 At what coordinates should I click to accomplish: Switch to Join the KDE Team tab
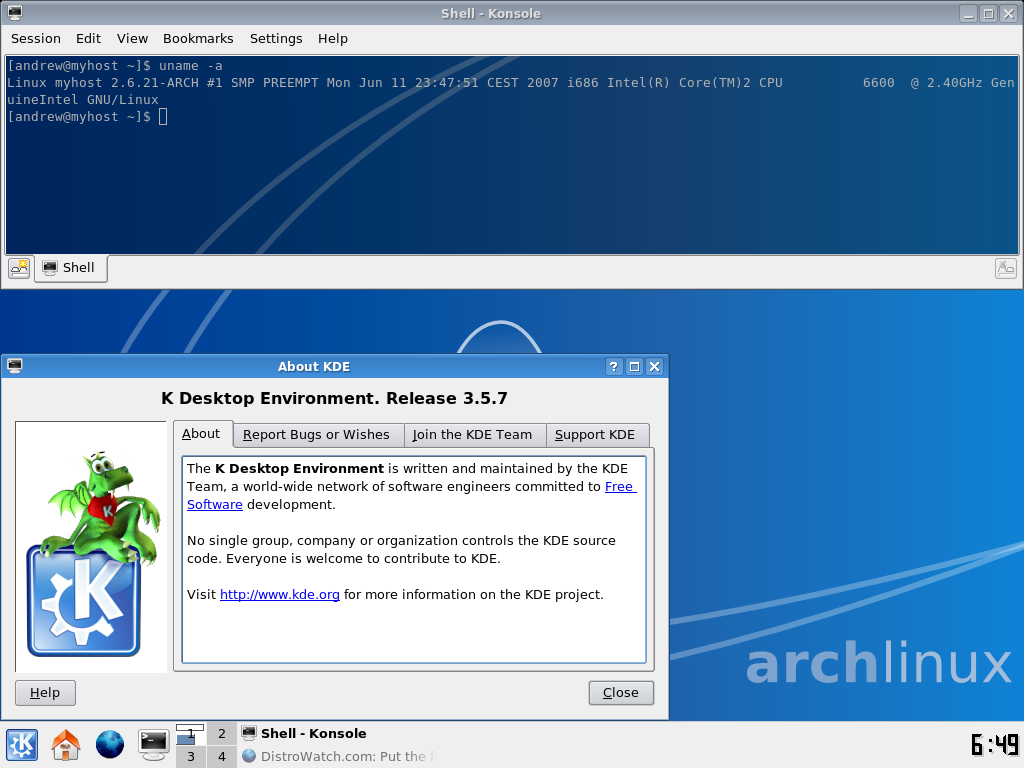point(473,435)
